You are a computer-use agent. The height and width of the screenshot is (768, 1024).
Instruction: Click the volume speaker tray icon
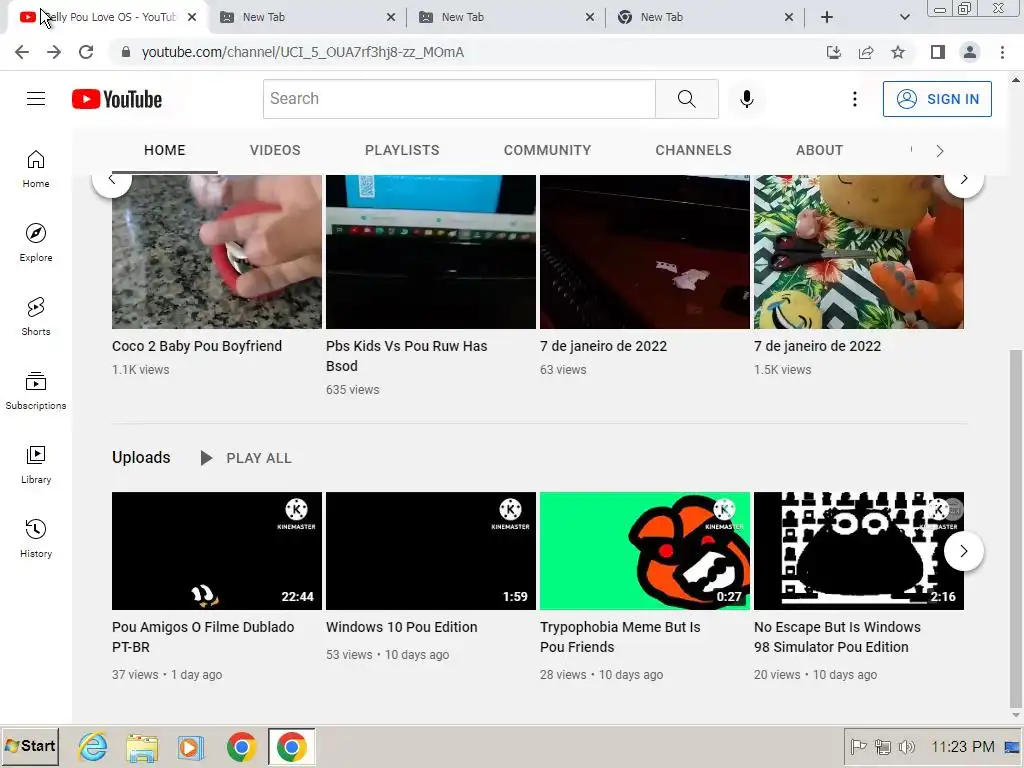pyautogui.click(x=906, y=746)
